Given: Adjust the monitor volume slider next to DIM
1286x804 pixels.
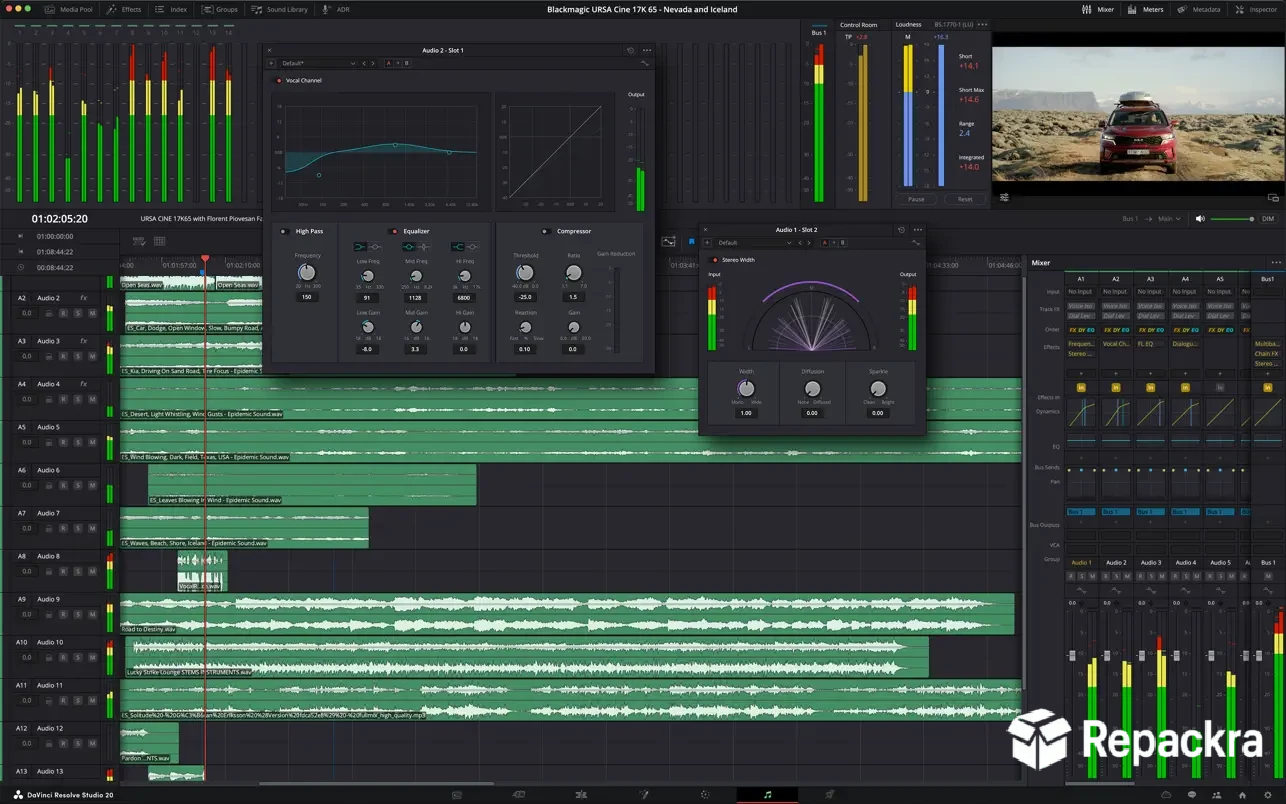Looking at the screenshot, I should pos(1232,219).
